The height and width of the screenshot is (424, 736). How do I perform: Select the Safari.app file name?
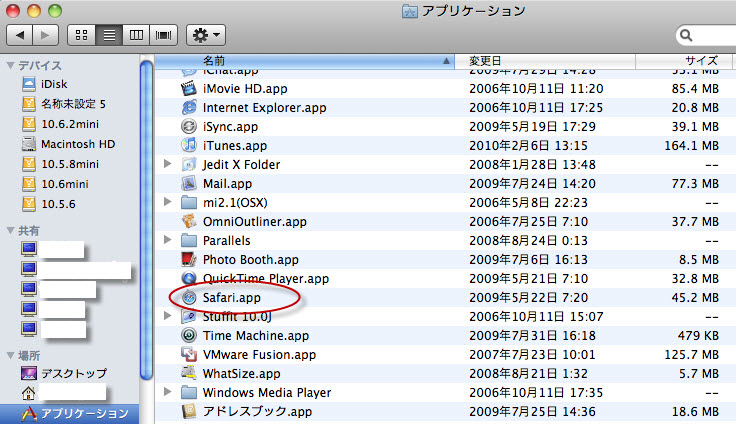point(231,298)
